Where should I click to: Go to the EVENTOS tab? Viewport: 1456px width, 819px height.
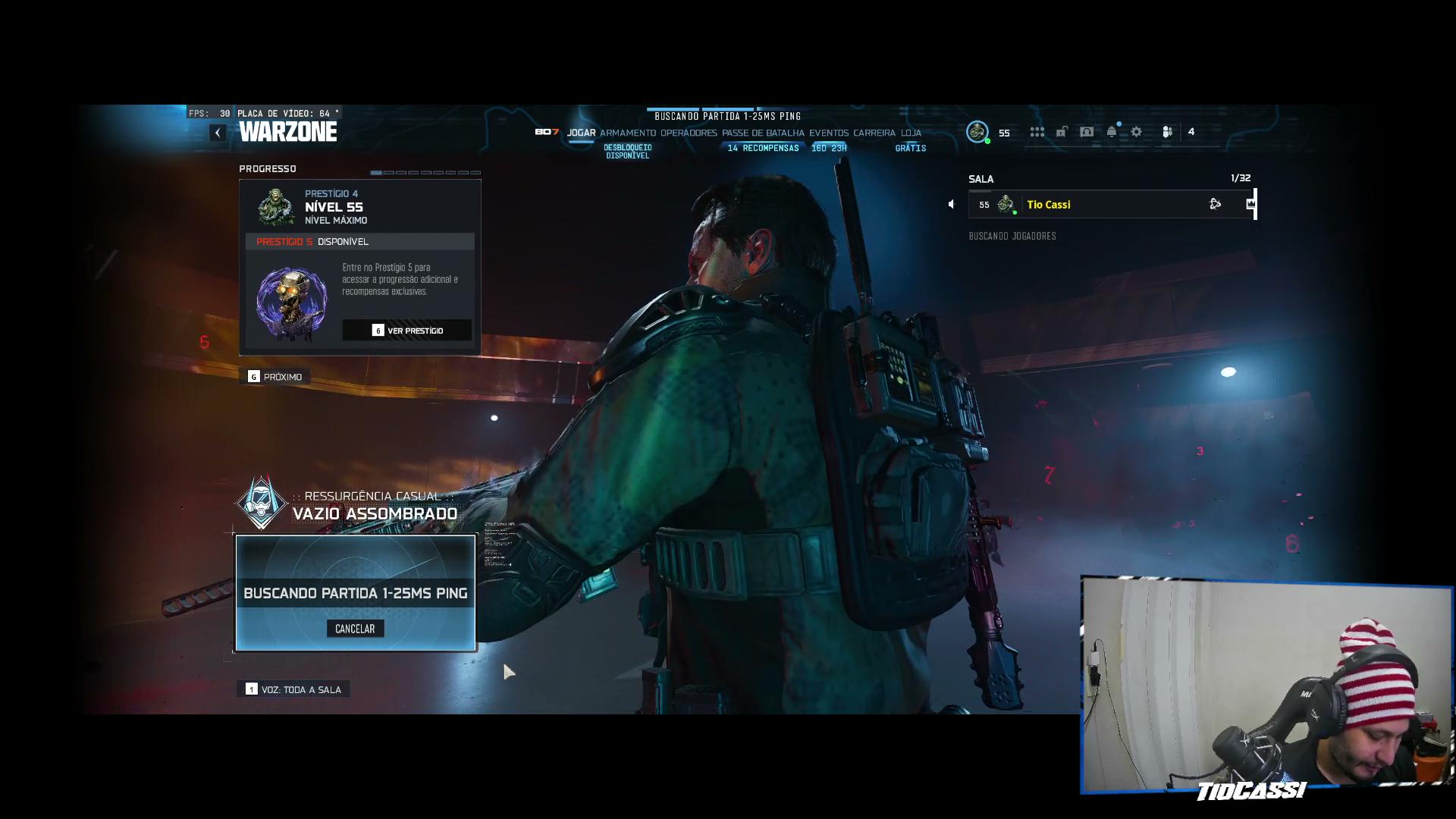(x=829, y=133)
